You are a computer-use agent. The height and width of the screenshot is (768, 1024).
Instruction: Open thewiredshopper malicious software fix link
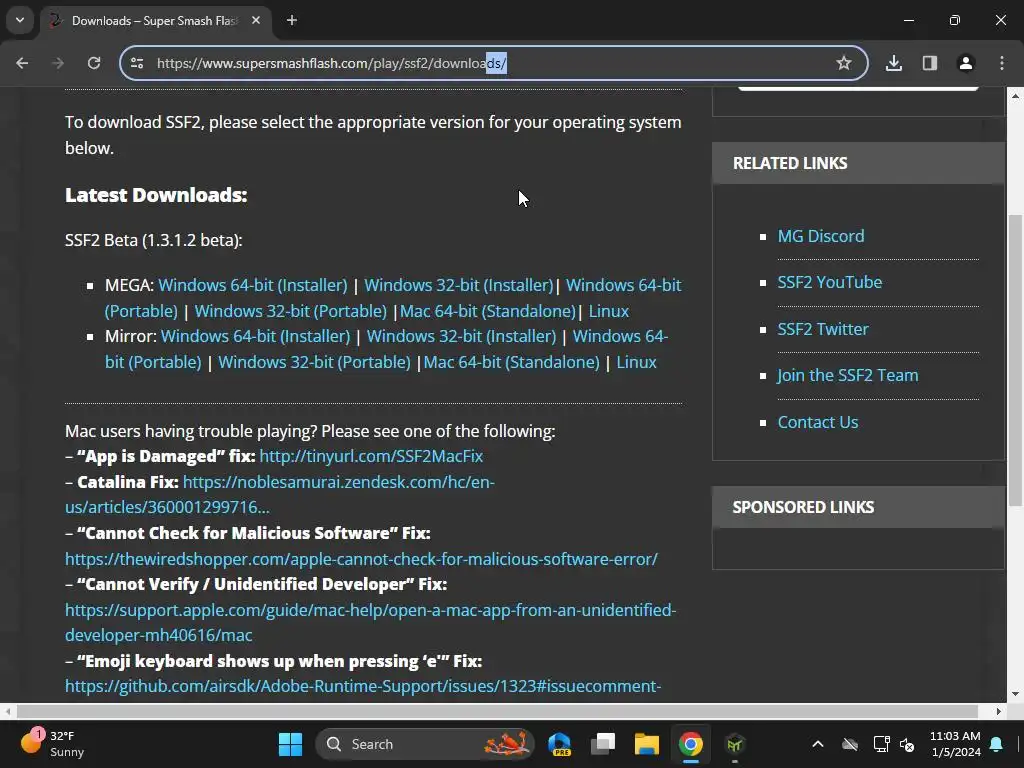coord(361,559)
